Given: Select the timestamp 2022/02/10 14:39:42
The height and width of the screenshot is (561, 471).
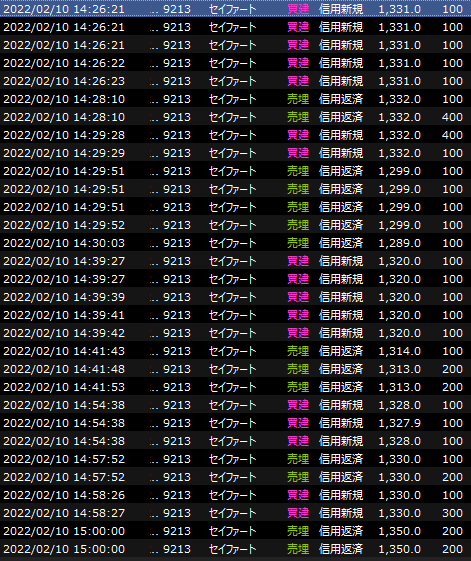Looking at the screenshot, I should [x=64, y=333].
